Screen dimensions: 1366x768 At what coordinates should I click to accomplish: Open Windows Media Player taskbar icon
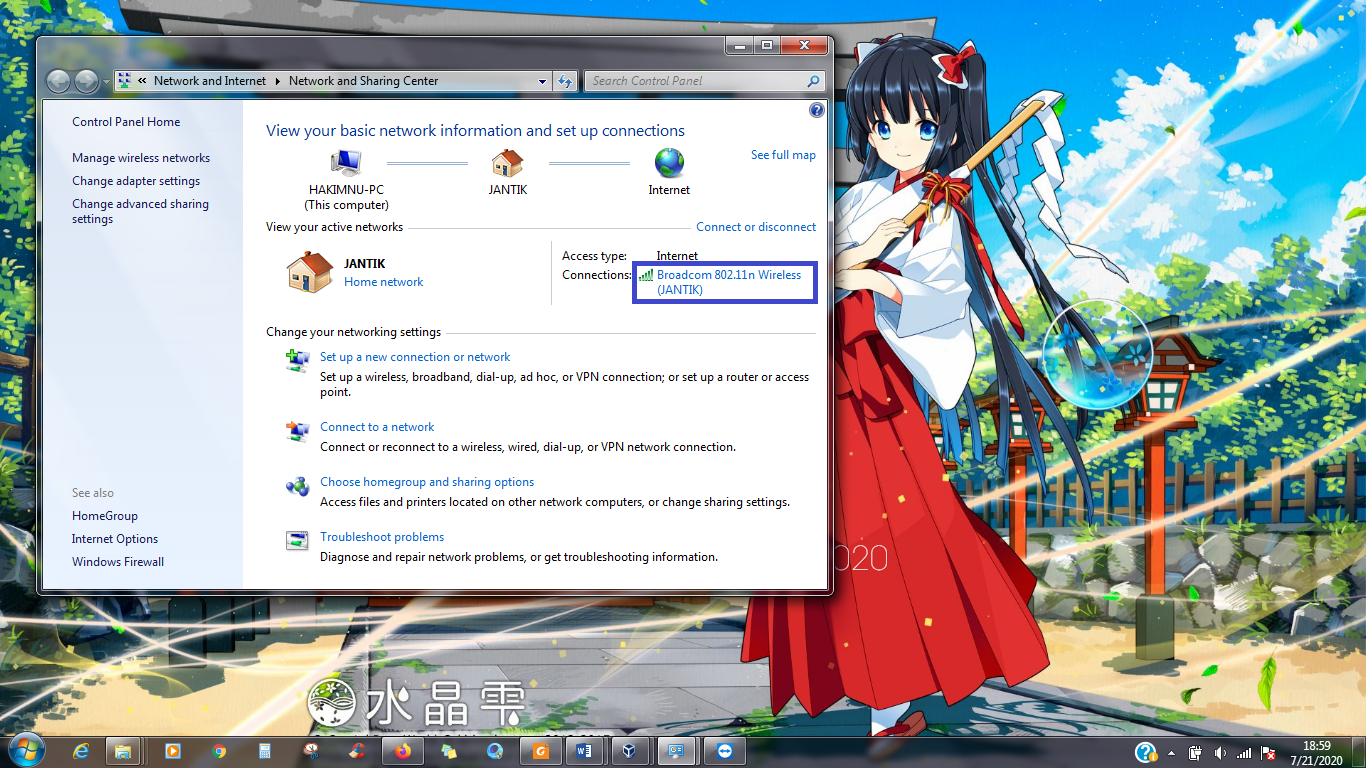click(x=172, y=752)
